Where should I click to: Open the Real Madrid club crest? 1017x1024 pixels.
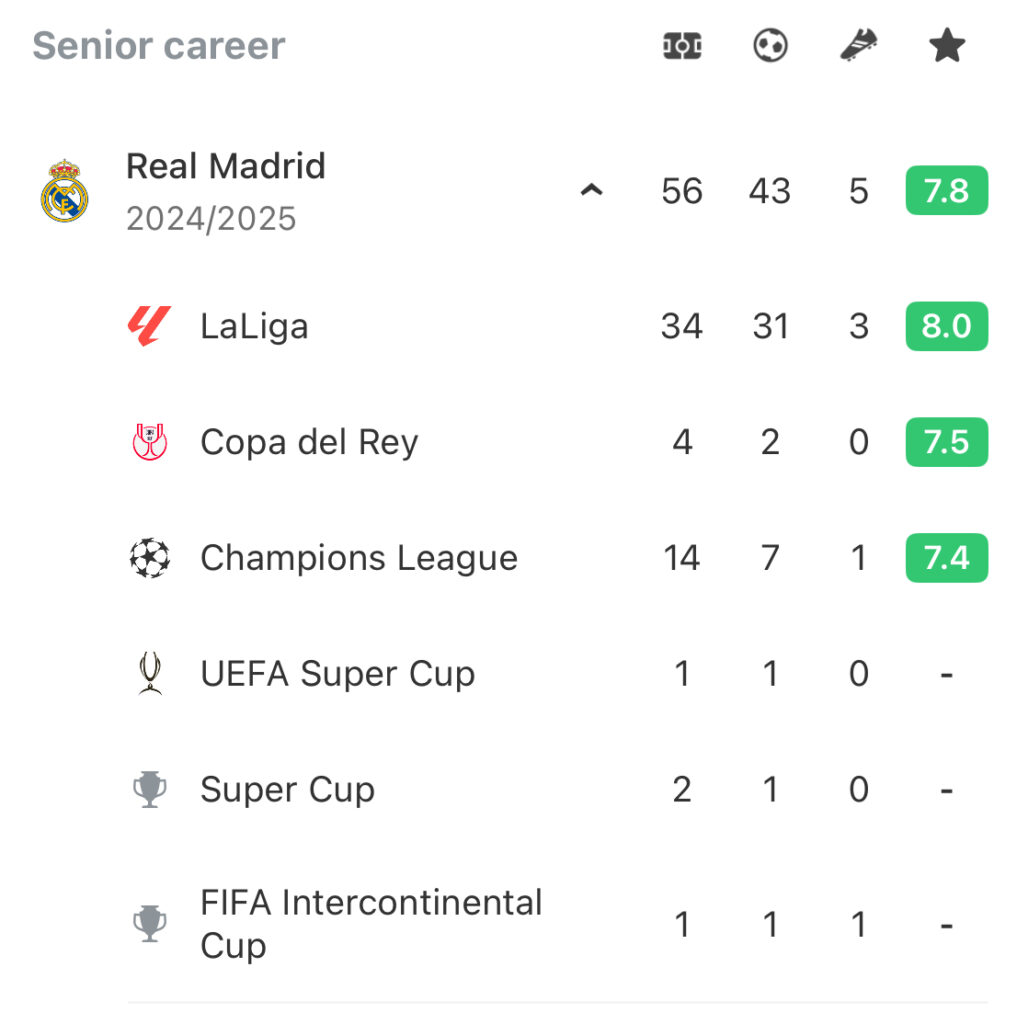(x=64, y=191)
